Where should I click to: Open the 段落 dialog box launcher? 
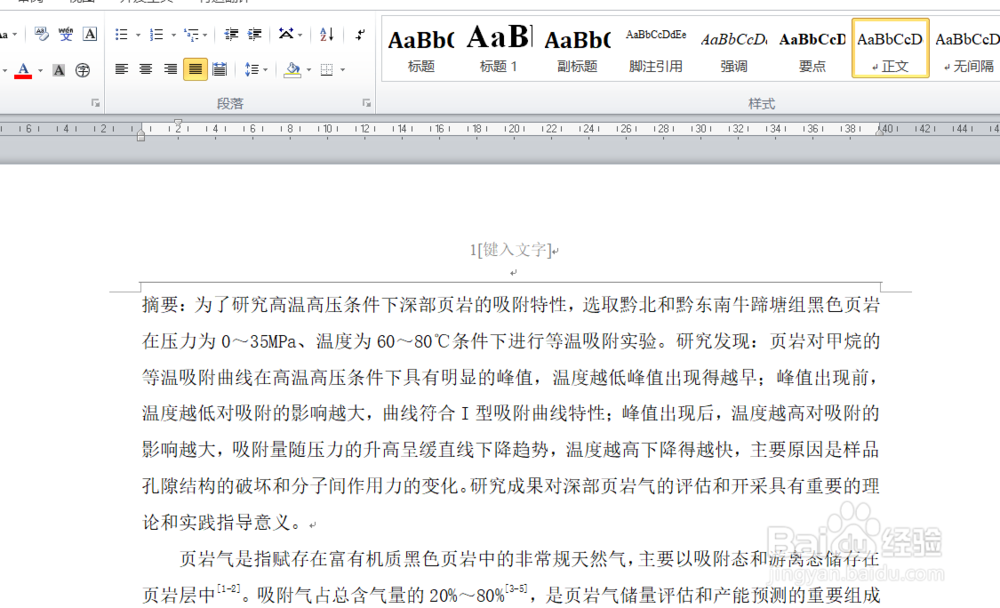click(x=367, y=103)
